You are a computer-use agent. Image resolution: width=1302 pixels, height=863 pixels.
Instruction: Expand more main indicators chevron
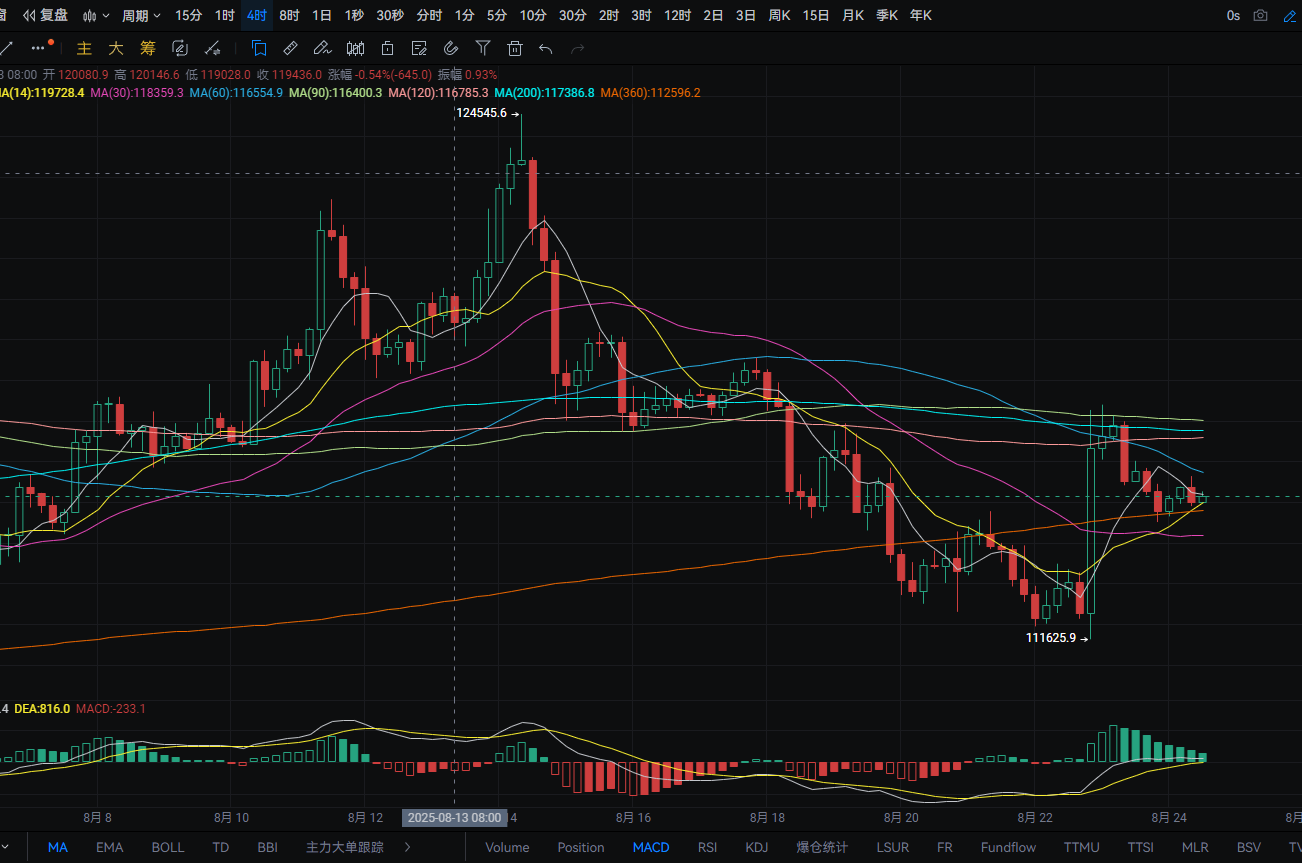(x=407, y=847)
